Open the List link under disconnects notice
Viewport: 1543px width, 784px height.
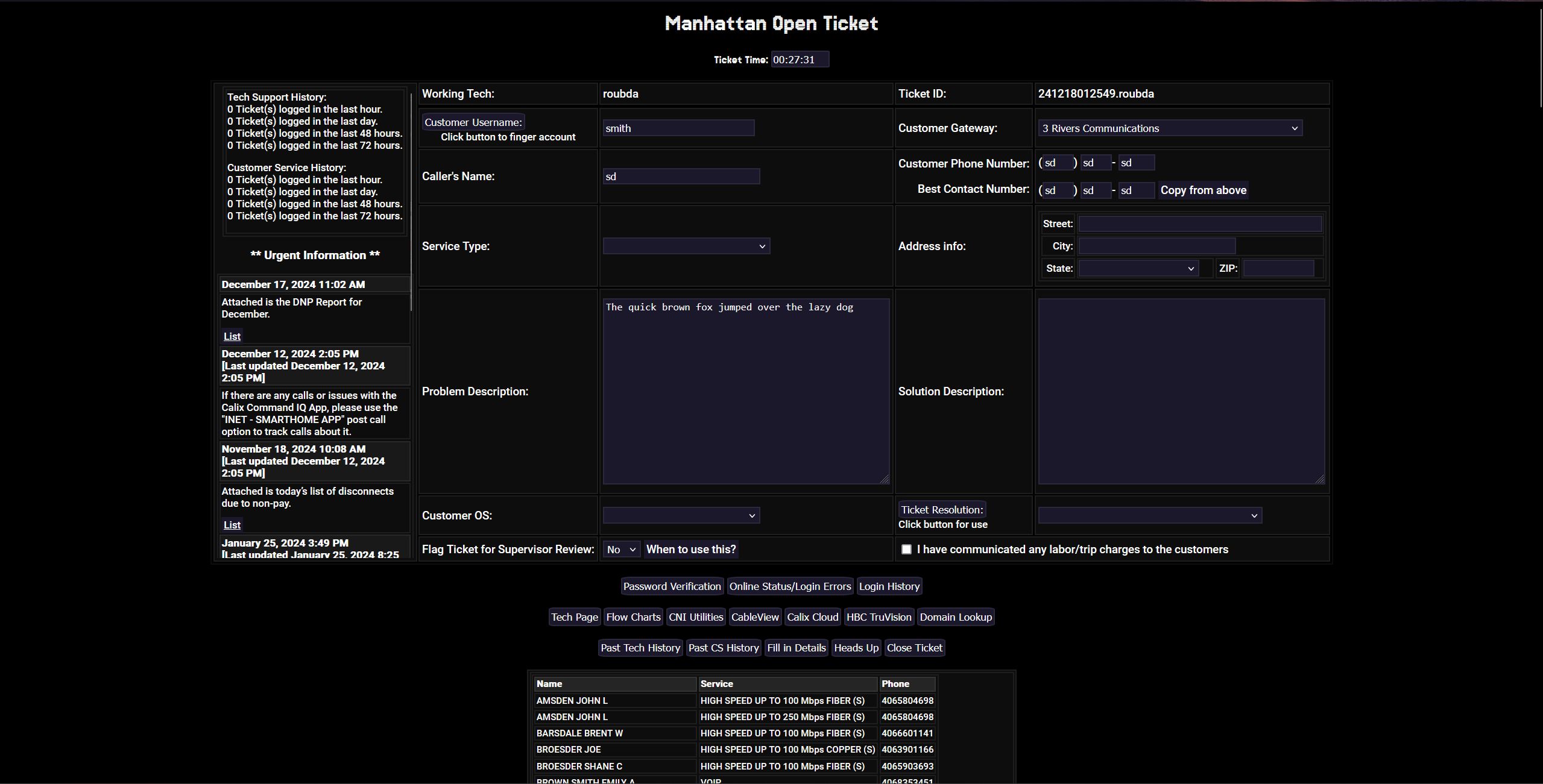tap(232, 525)
